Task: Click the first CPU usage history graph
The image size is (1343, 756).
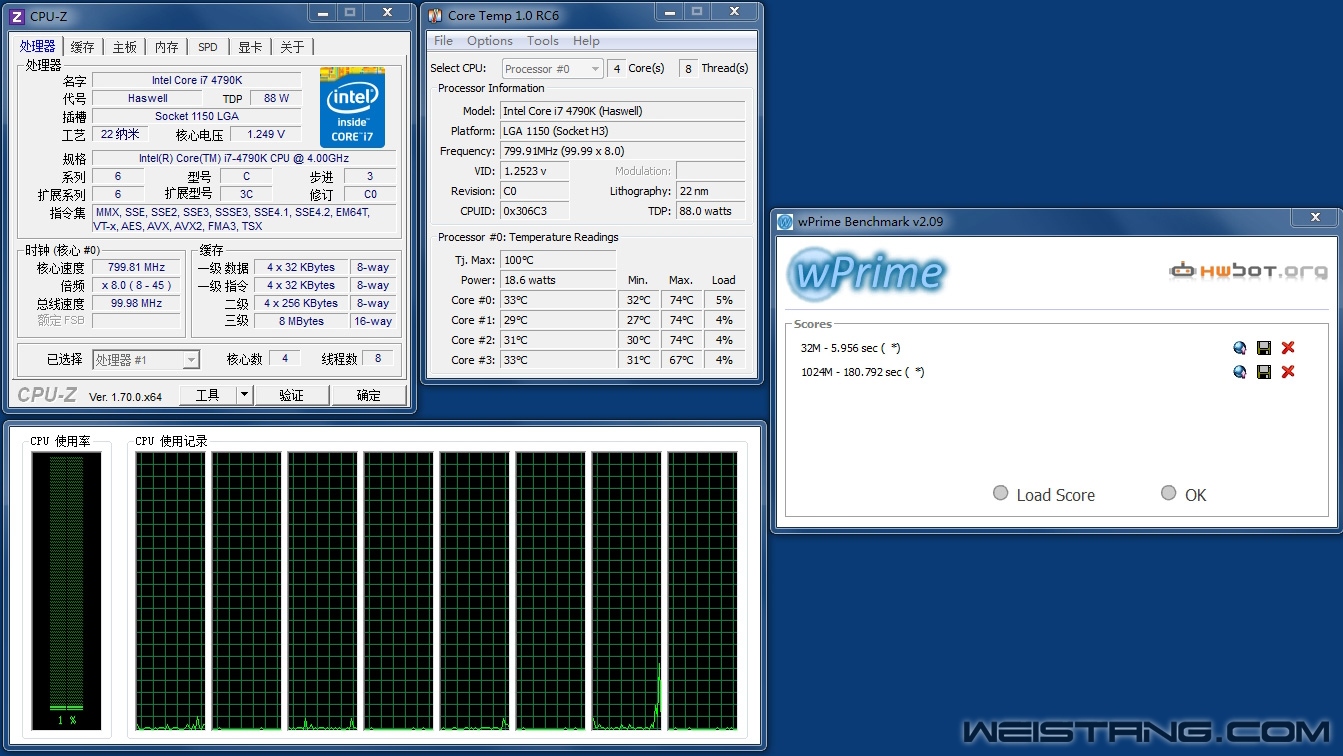Action: [170, 591]
